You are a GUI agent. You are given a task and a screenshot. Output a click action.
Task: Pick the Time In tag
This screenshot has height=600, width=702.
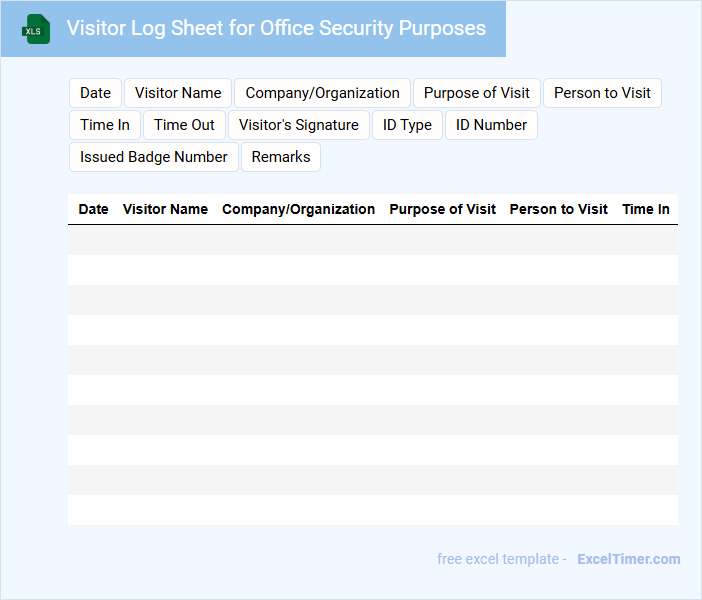click(x=105, y=125)
